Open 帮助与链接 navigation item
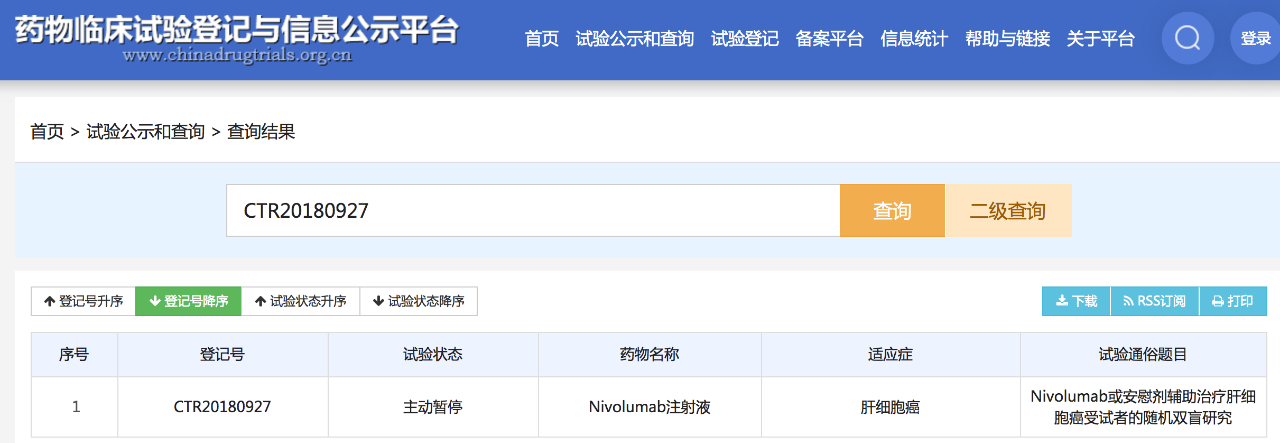The height and width of the screenshot is (443, 1280). tap(1007, 39)
